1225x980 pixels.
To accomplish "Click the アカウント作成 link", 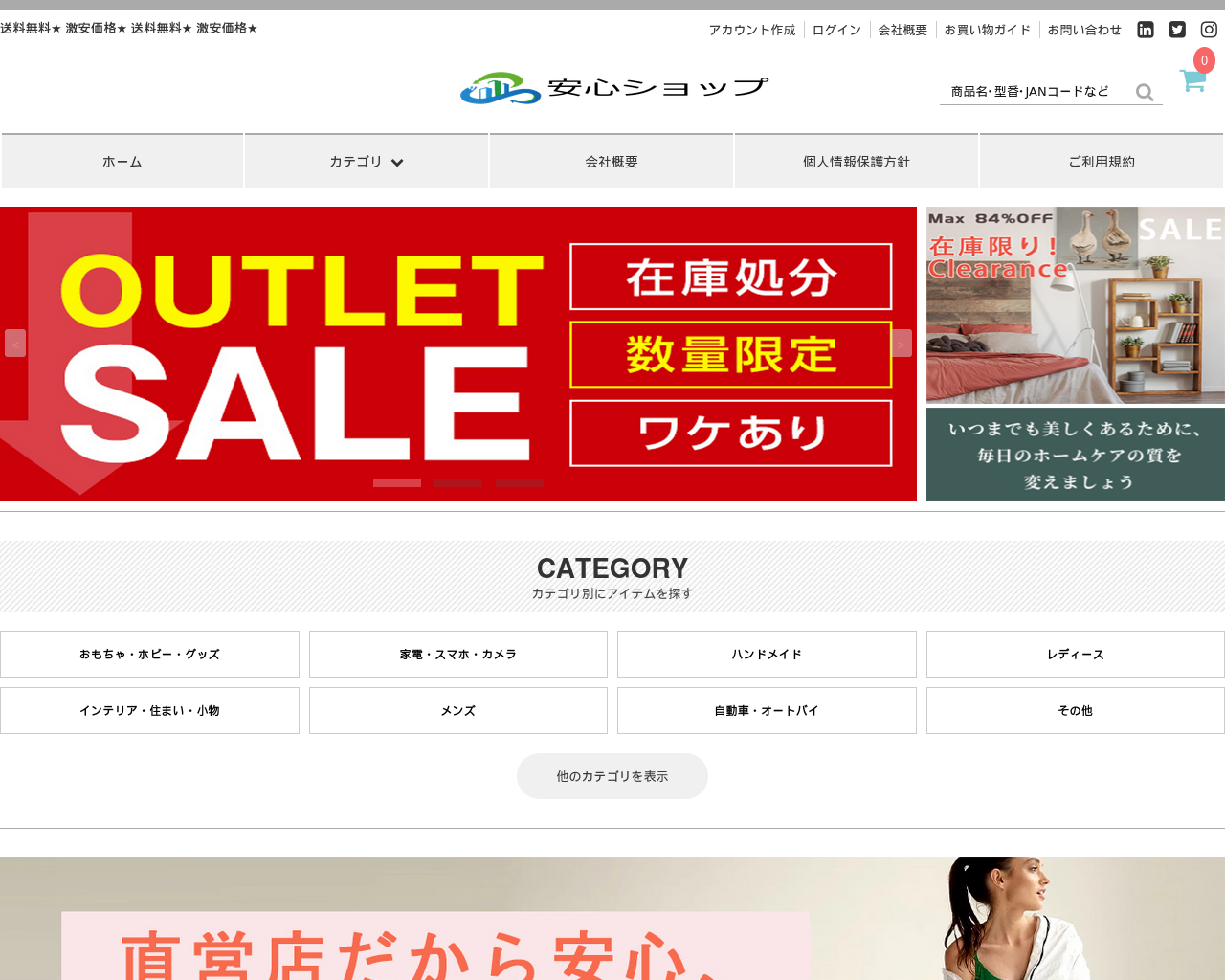I will [752, 31].
